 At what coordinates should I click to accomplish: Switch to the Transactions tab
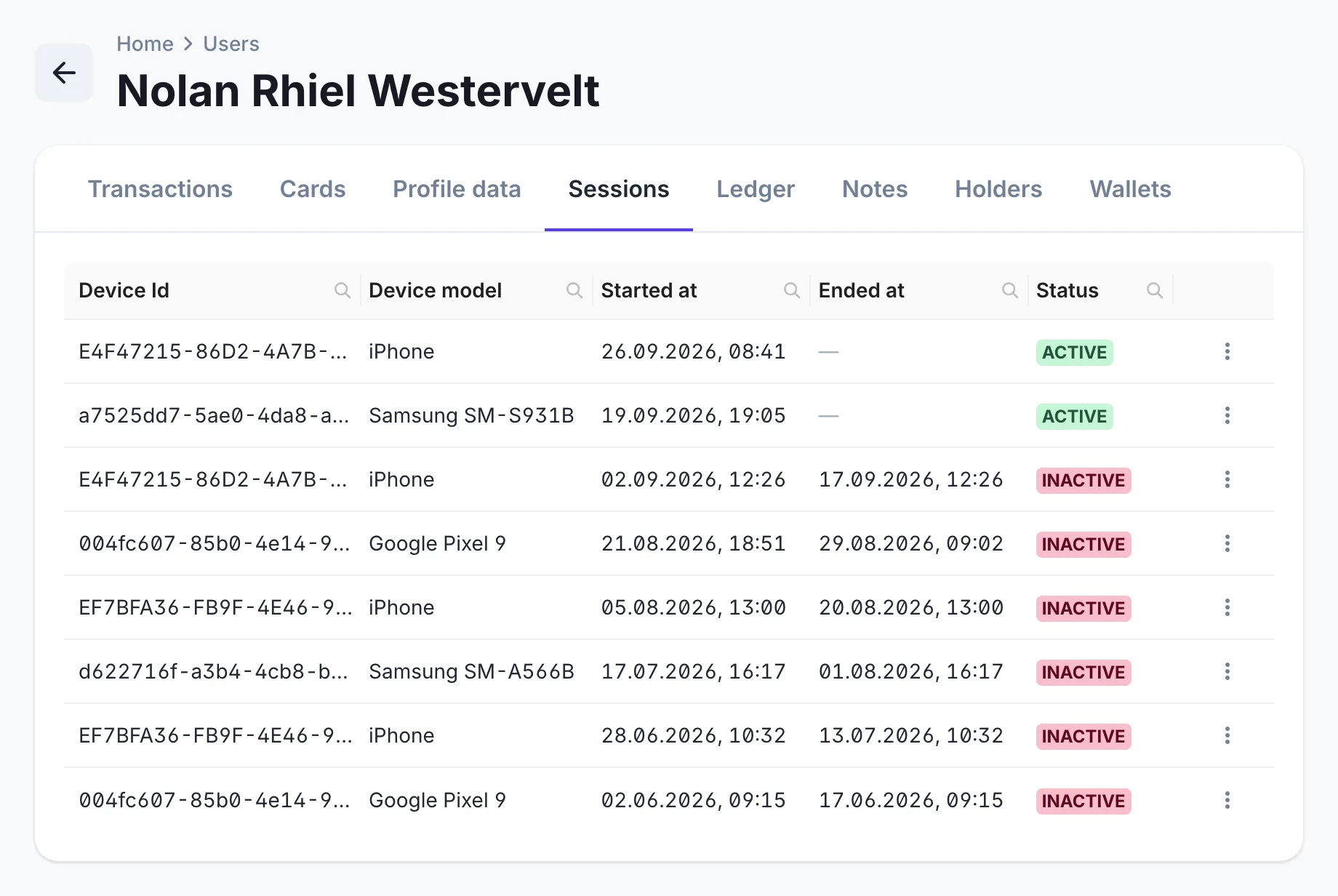pyautogui.click(x=160, y=189)
